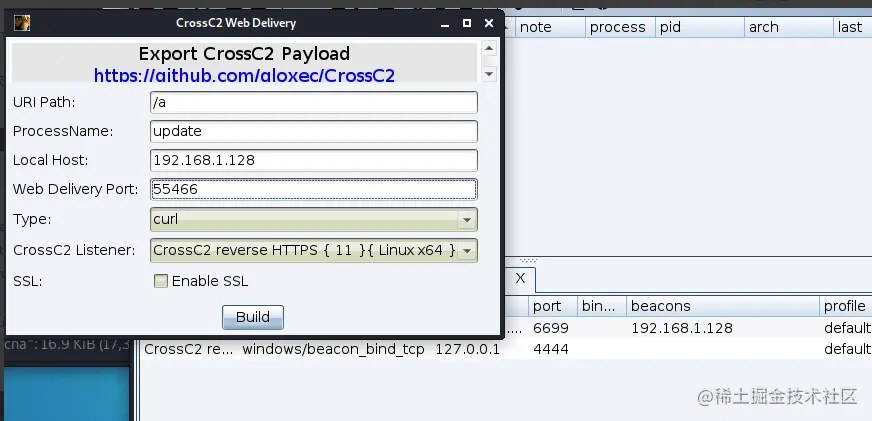Open the github.com/gloxec/CrossC2 link
This screenshot has width=872, height=421.
point(244,75)
